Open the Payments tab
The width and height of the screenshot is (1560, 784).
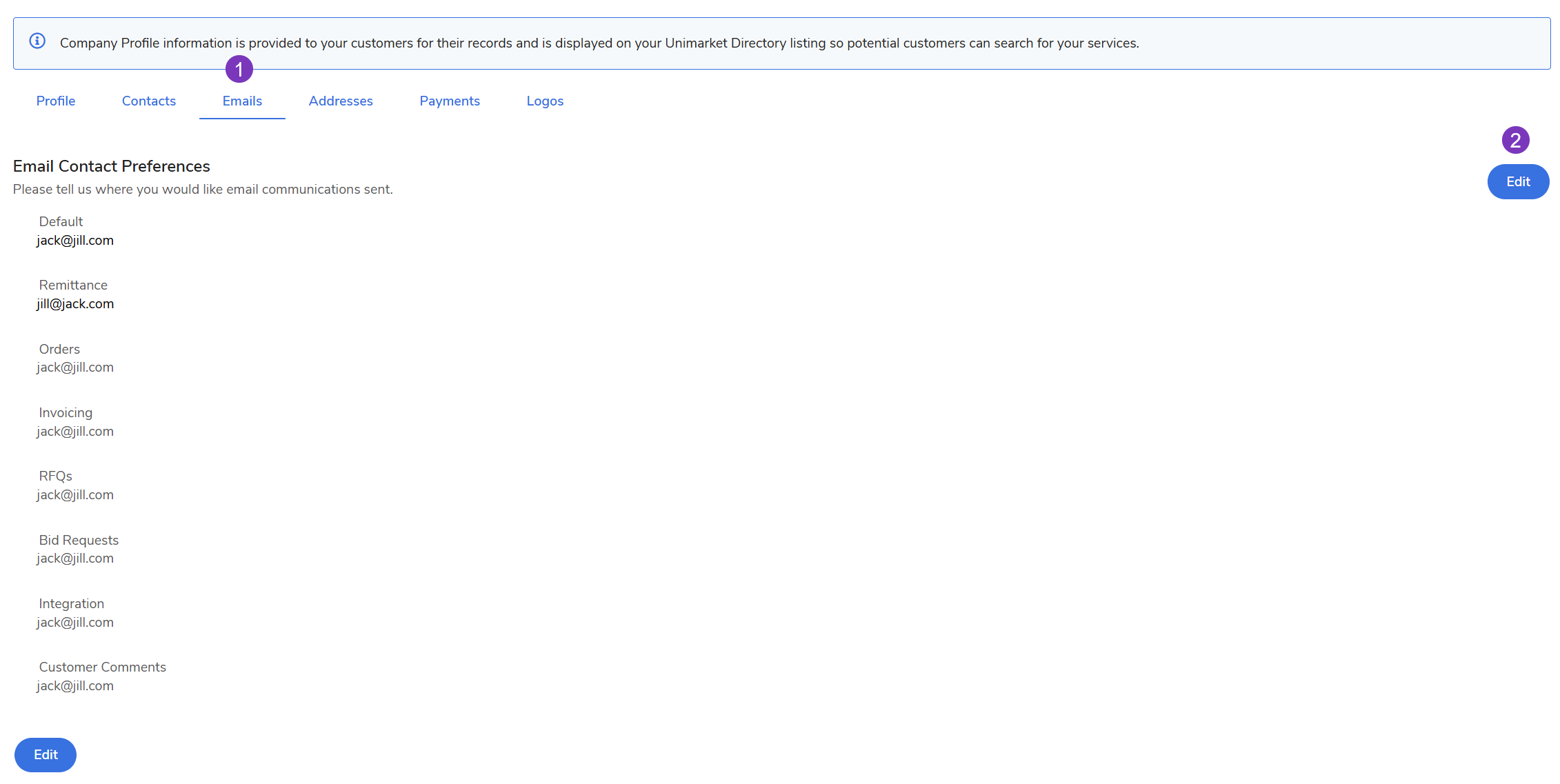tap(450, 101)
